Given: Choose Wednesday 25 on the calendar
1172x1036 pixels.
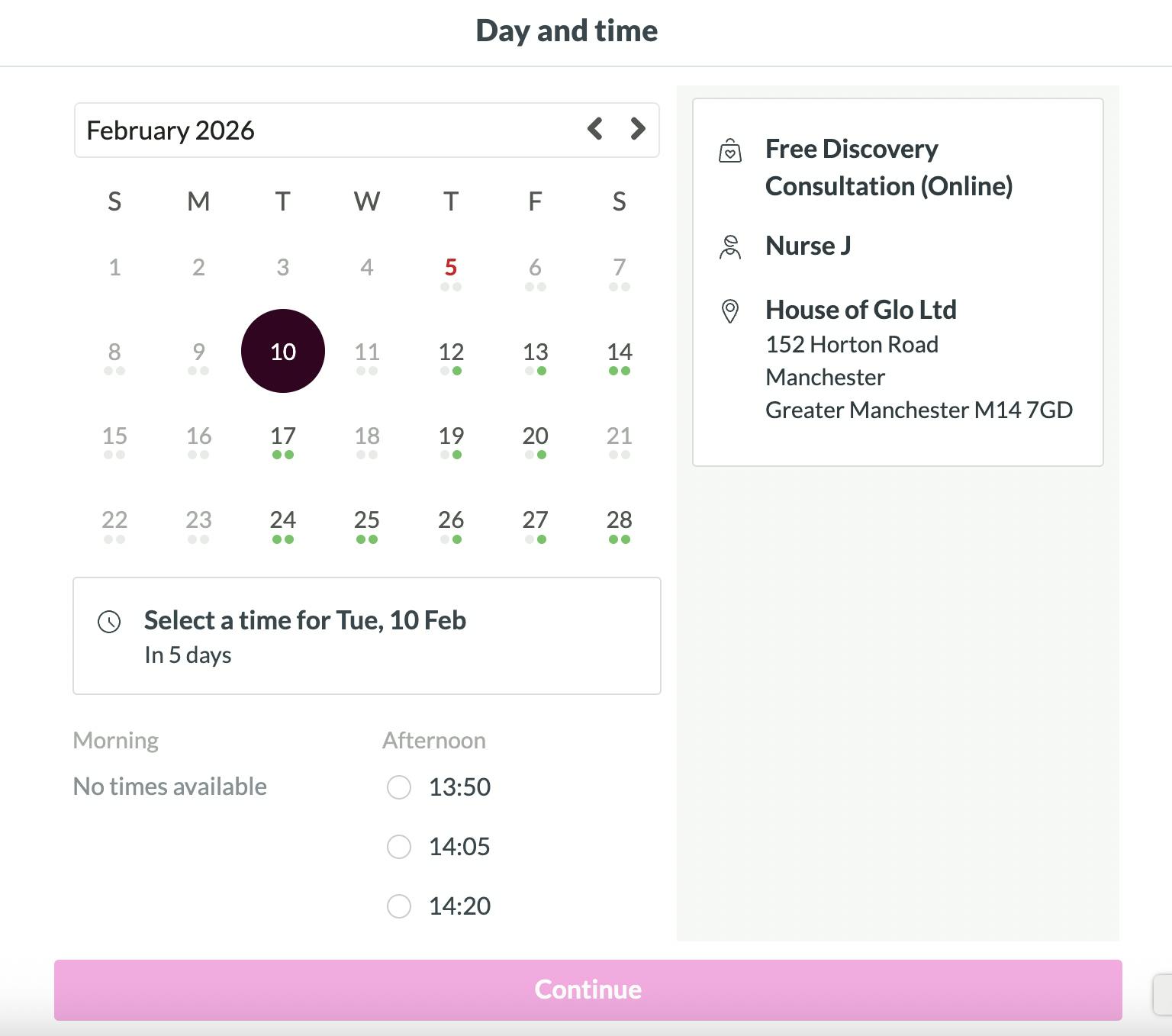Looking at the screenshot, I should click(367, 520).
